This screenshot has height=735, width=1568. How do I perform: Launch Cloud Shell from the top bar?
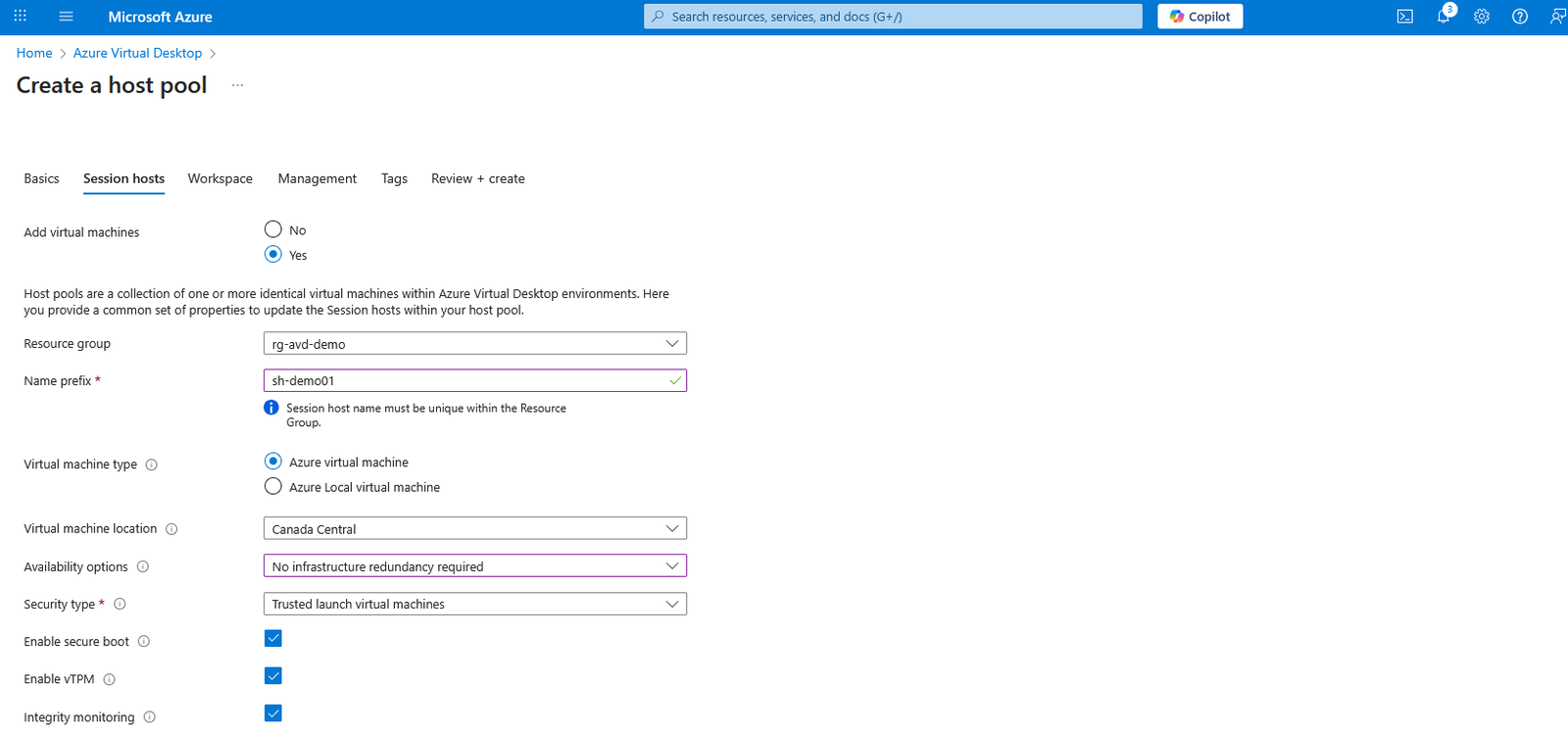pyautogui.click(x=1404, y=17)
